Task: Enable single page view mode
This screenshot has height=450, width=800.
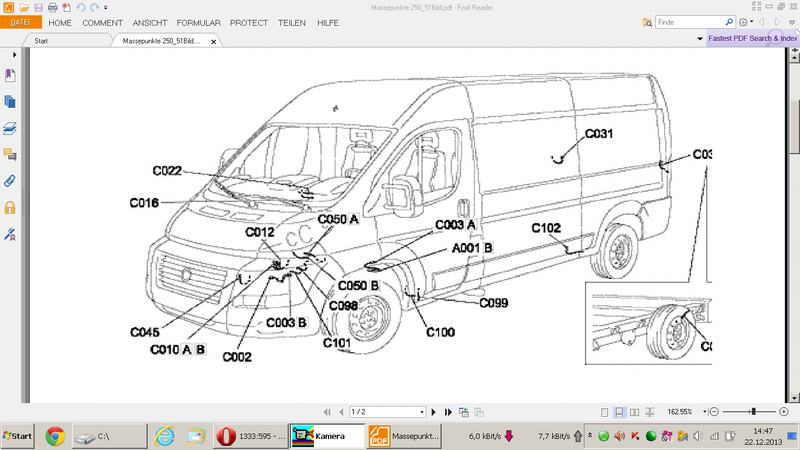Action: coord(605,412)
